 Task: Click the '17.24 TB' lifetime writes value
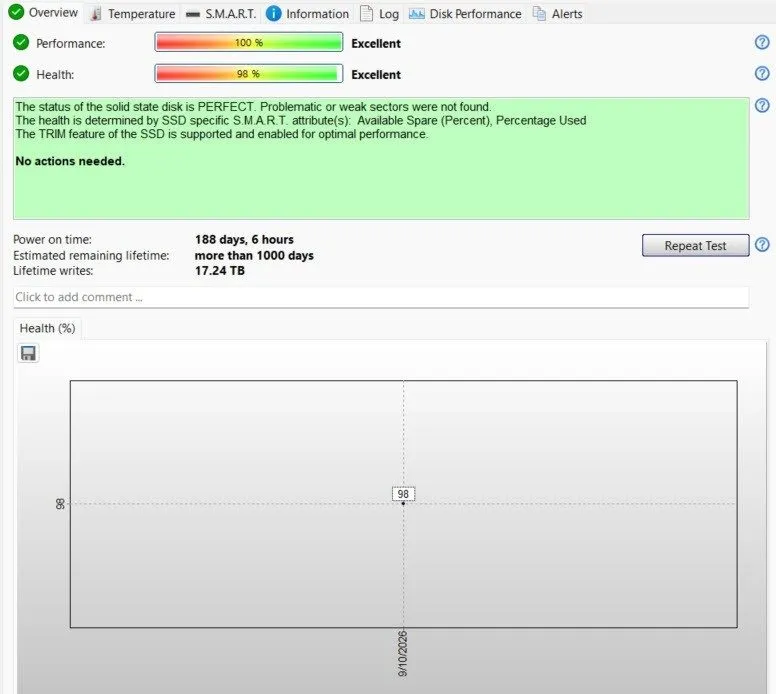coord(220,271)
